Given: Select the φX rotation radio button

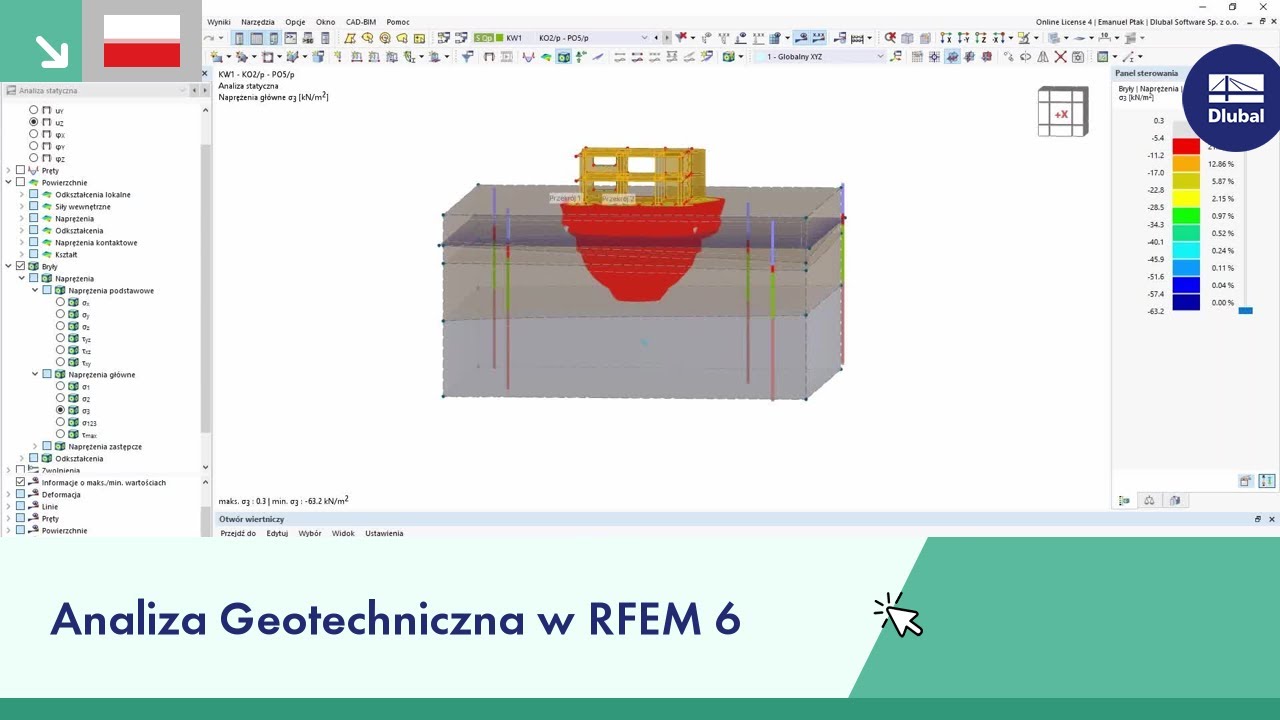Looking at the screenshot, I should 33,134.
